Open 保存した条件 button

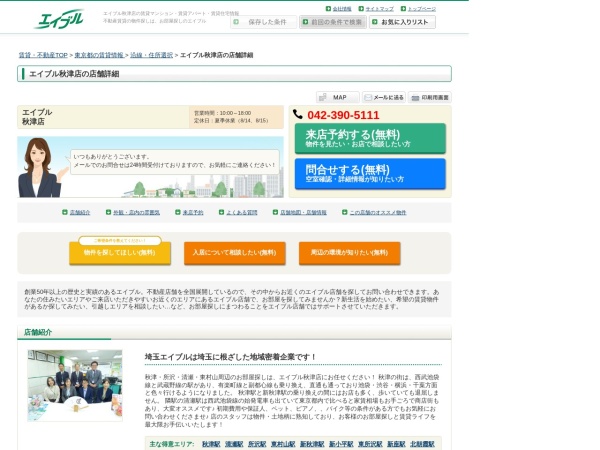(264, 22)
